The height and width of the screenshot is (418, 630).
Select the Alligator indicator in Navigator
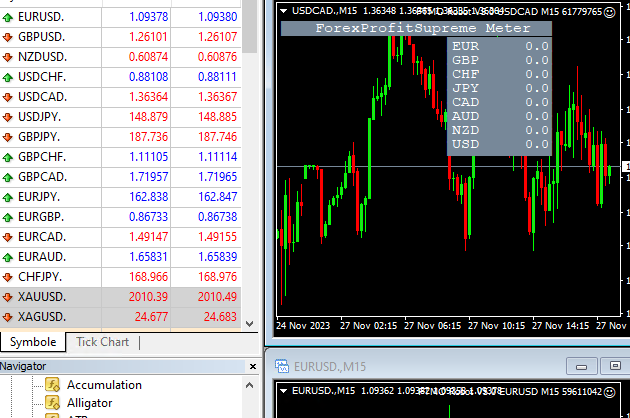(90, 403)
